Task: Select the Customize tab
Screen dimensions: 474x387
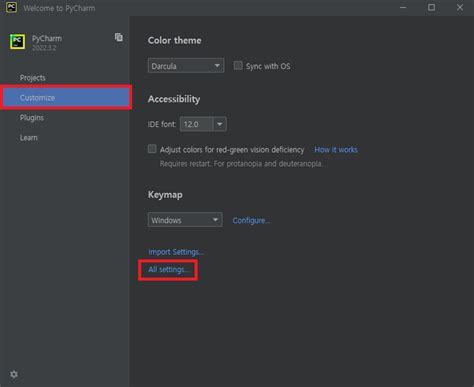Action: pos(66,97)
